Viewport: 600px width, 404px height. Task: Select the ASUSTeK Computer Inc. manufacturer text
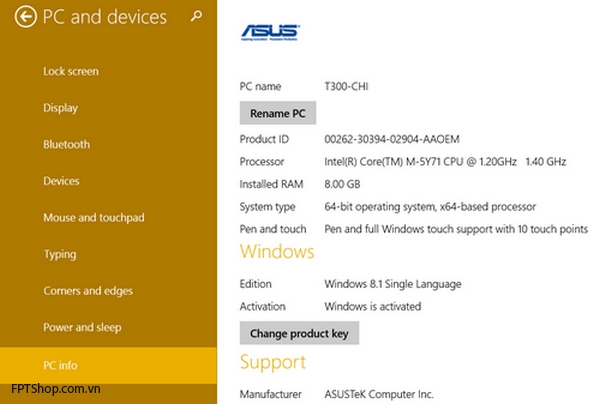click(379, 394)
